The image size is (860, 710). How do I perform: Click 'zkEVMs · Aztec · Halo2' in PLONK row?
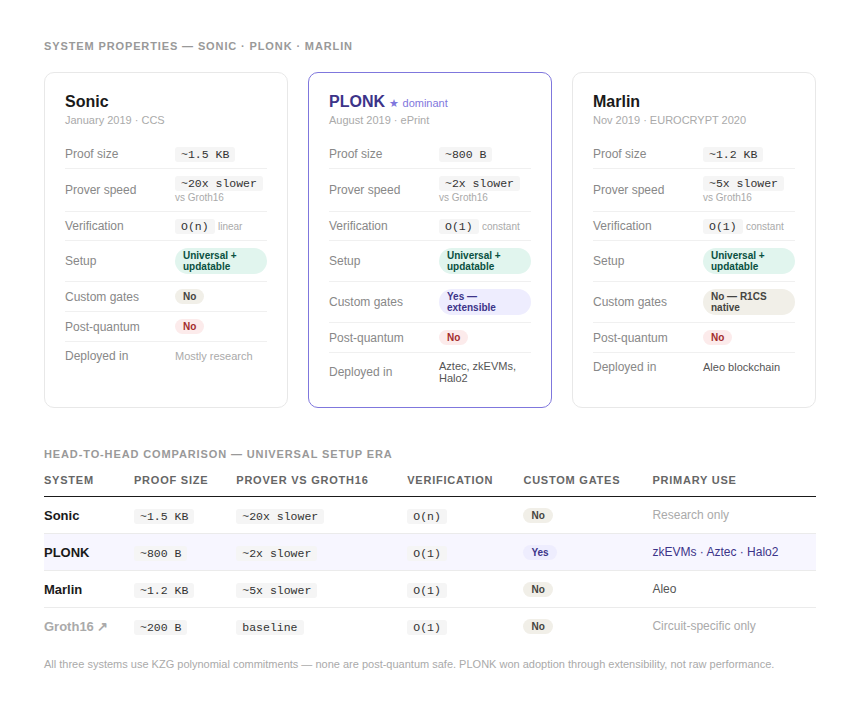715,552
